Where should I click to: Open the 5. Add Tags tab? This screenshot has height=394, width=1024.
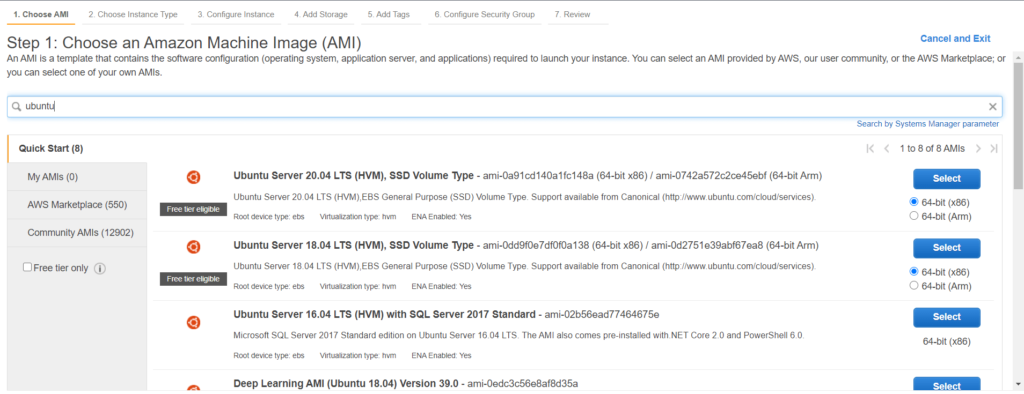point(389,14)
